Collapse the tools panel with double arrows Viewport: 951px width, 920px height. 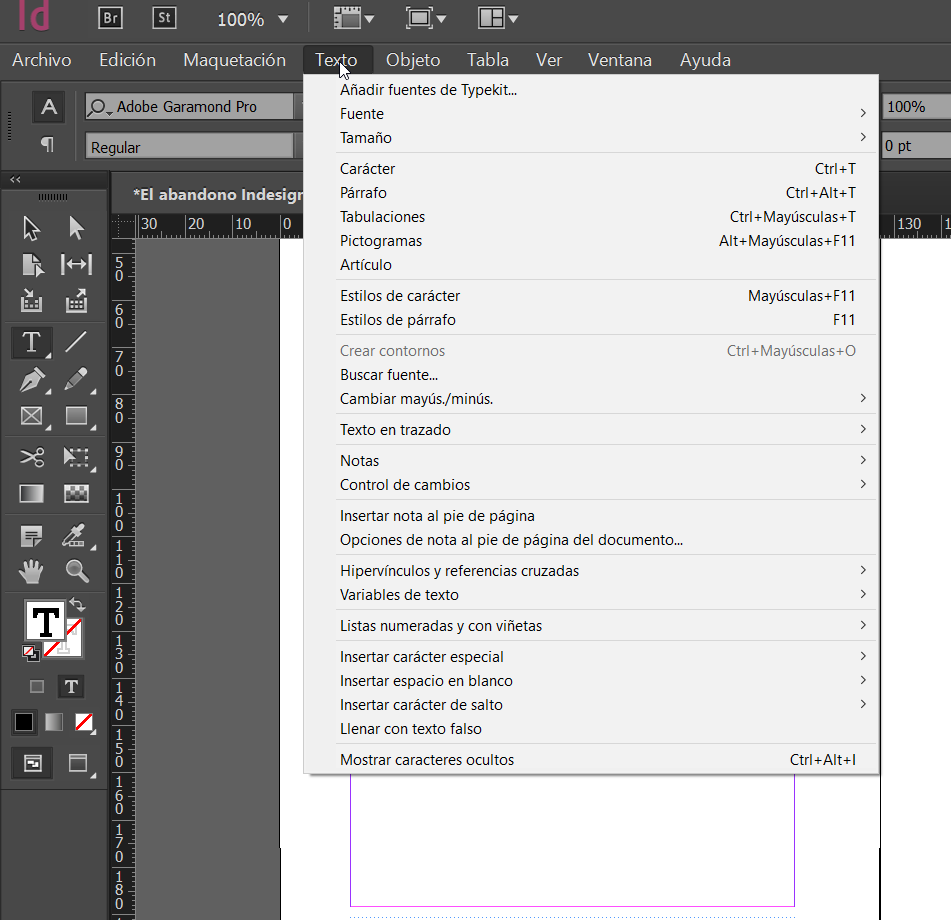click(x=14, y=180)
